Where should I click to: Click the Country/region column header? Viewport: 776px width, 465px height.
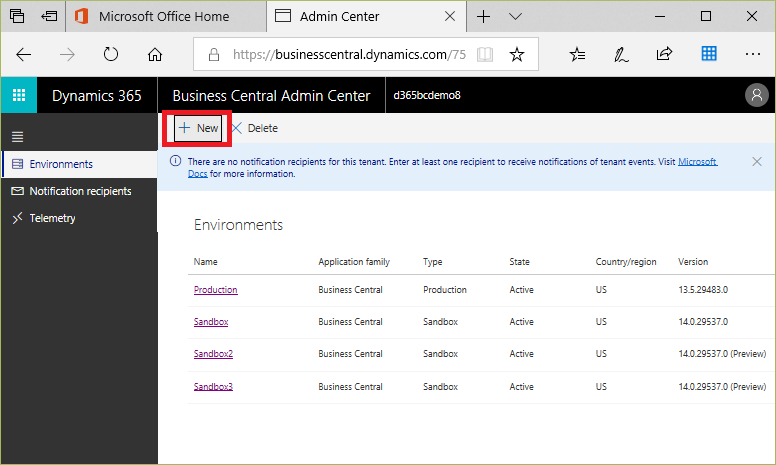pos(626,262)
